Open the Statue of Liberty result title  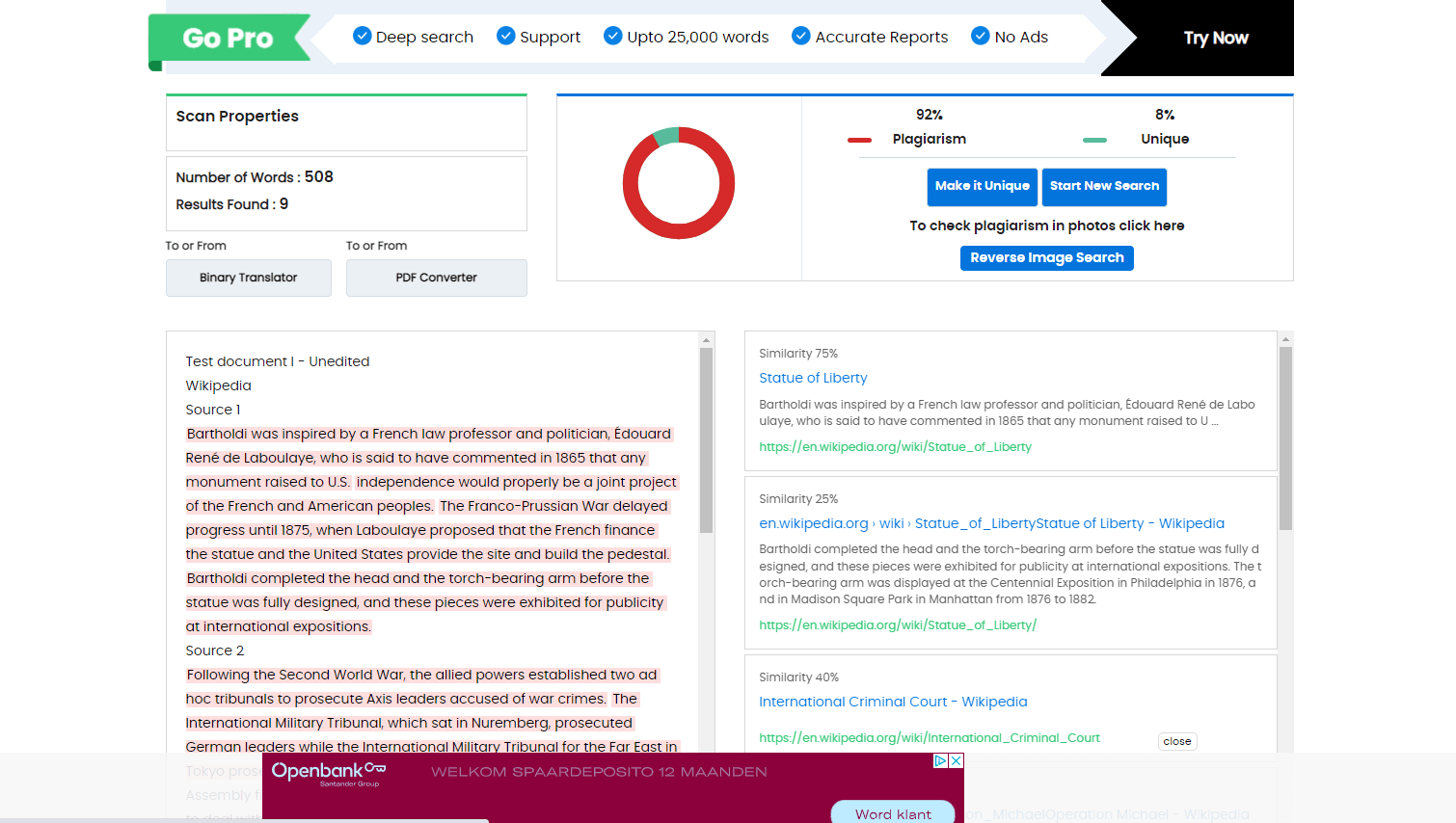[x=813, y=378]
